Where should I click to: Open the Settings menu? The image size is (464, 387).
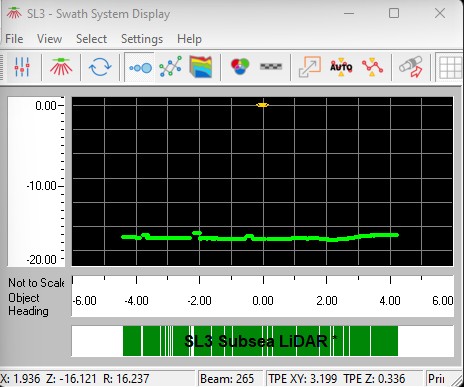coord(142,39)
